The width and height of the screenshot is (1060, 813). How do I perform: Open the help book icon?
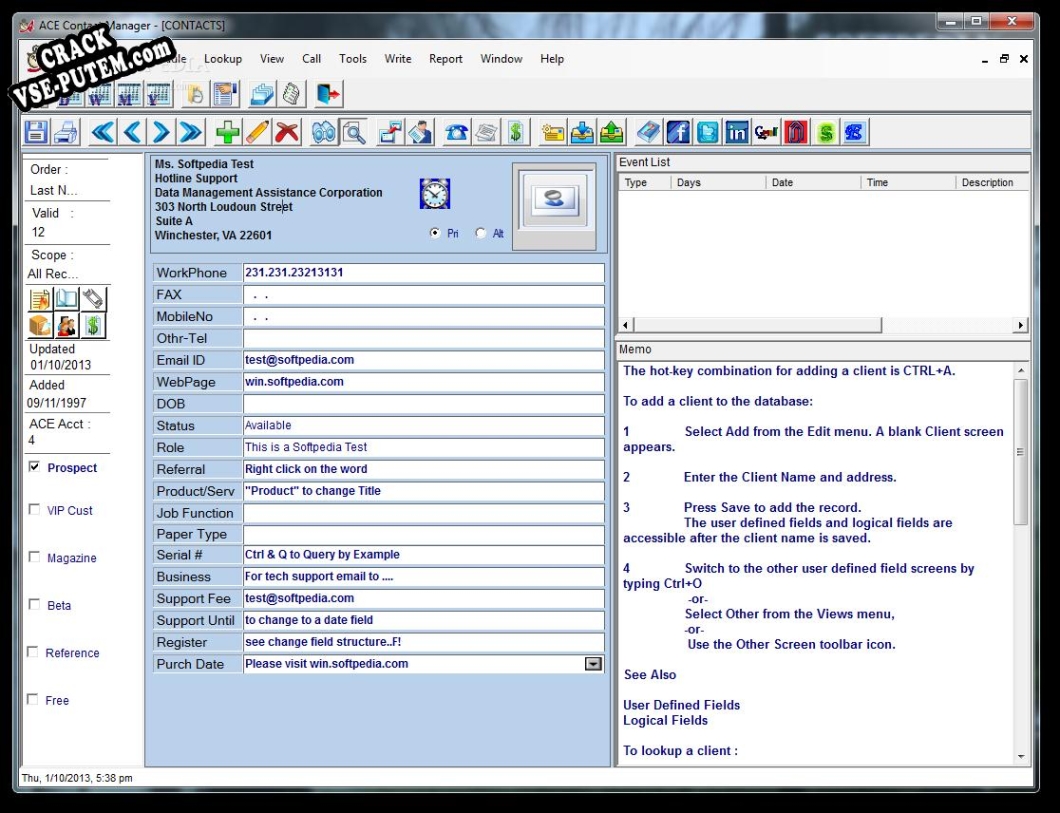pyautogui.click(x=648, y=132)
